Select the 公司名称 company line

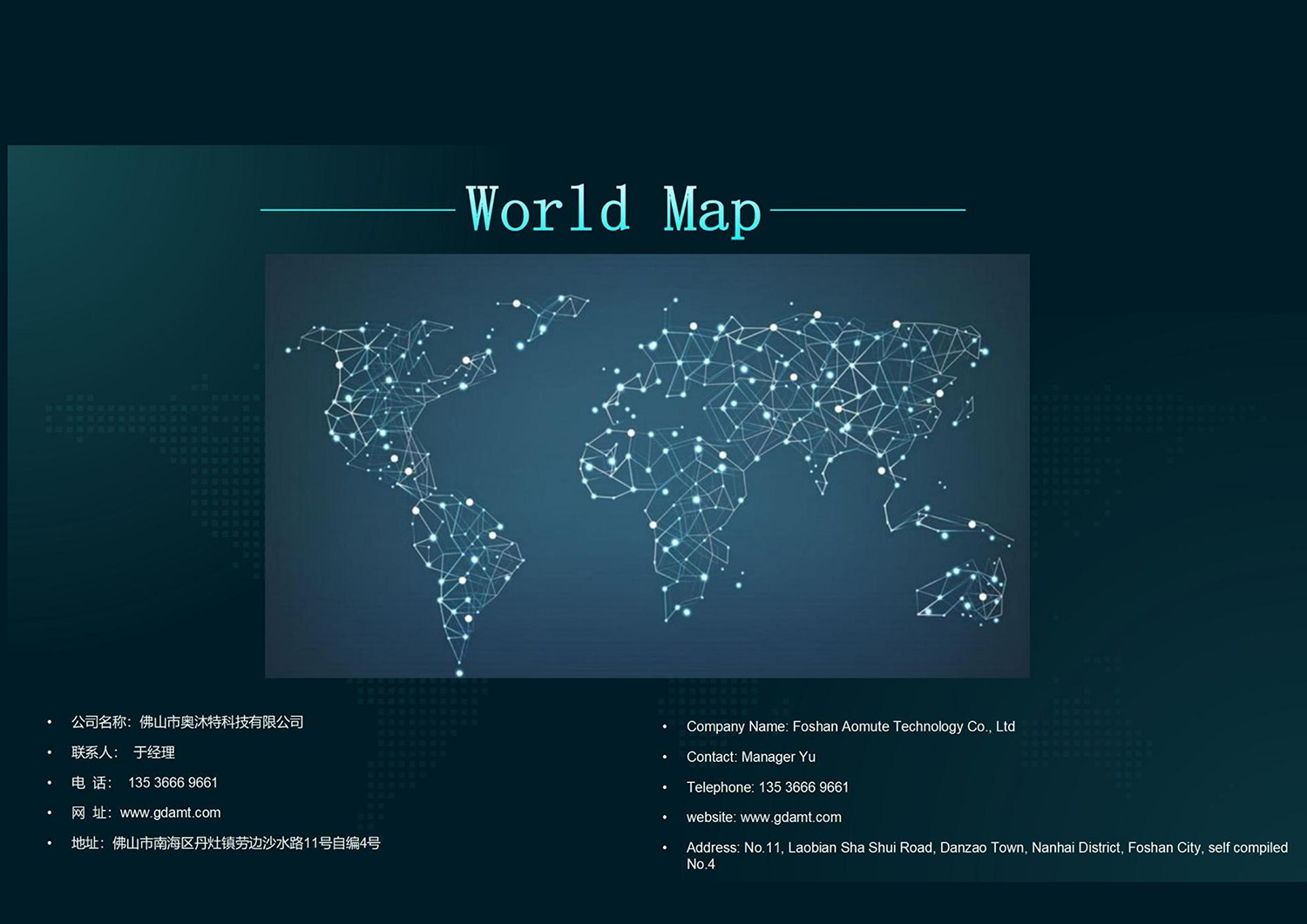point(187,722)
